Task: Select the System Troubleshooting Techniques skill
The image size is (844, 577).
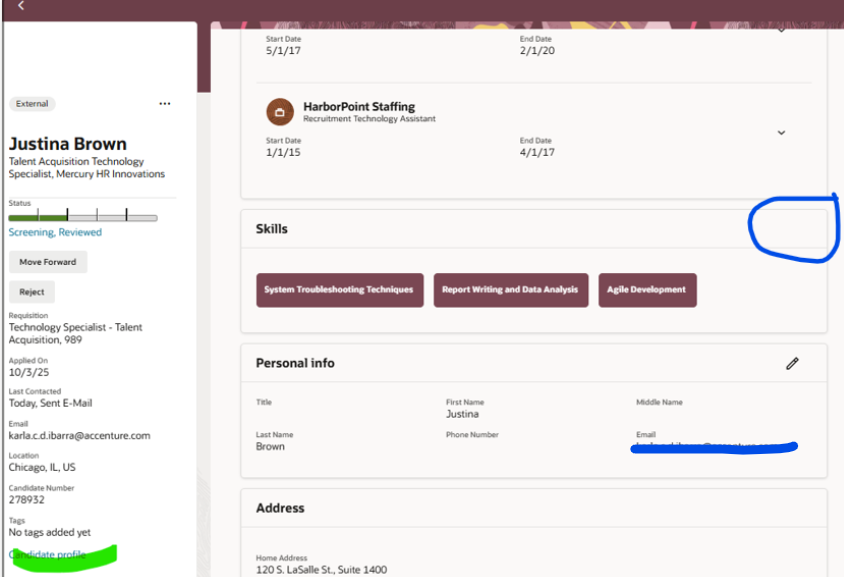Action: click(x=340, y=290)
